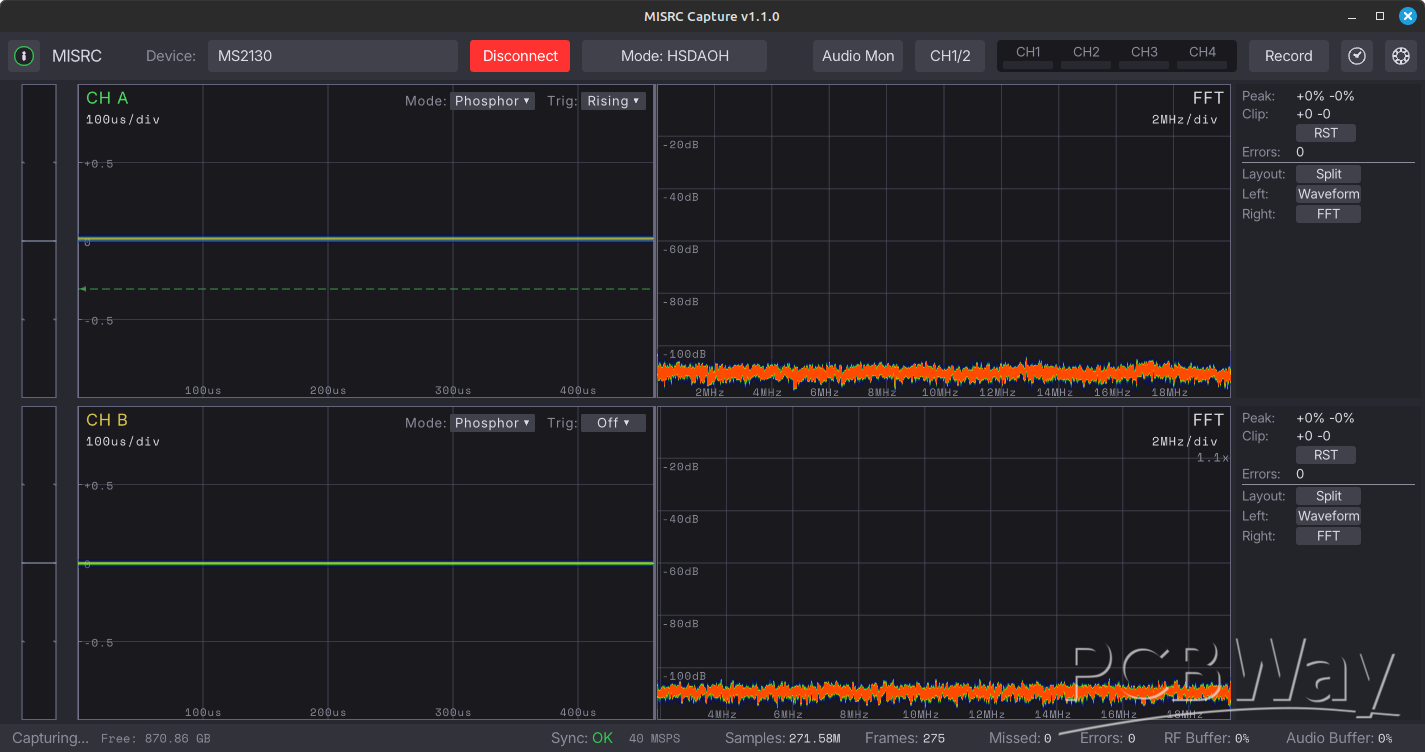Click the CH1 audio level indicator
Screen dimensions: 1425x752
pos(1028,57)
